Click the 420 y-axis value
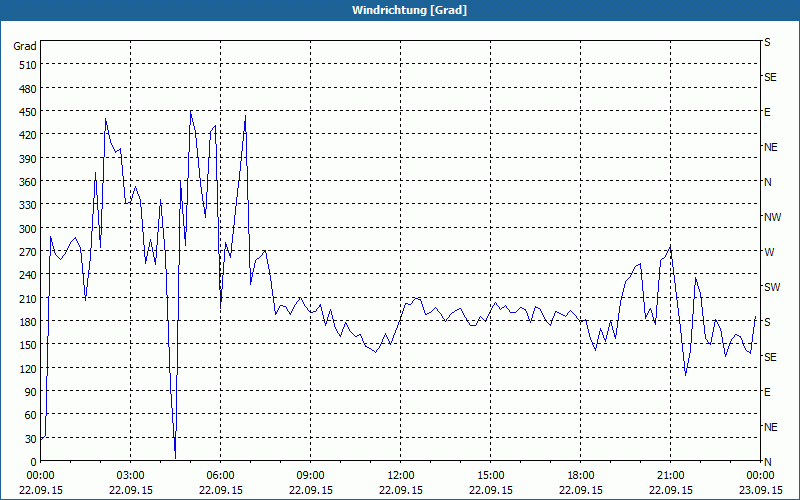 tap(29, 135)
